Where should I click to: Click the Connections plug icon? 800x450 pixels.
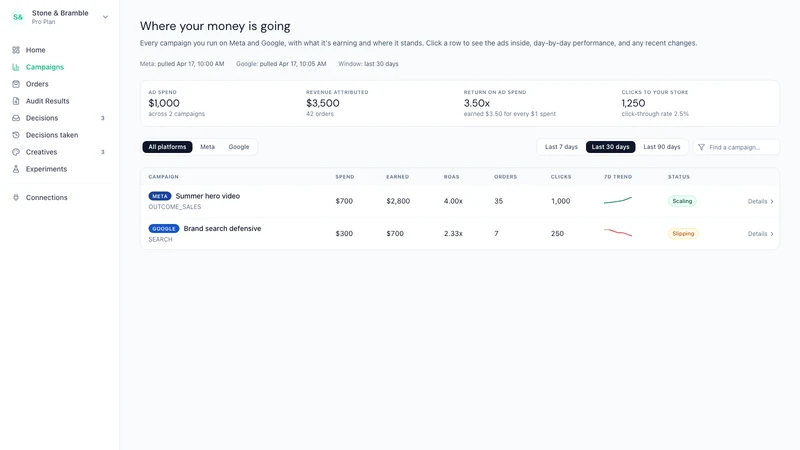(x=16, y=197)
